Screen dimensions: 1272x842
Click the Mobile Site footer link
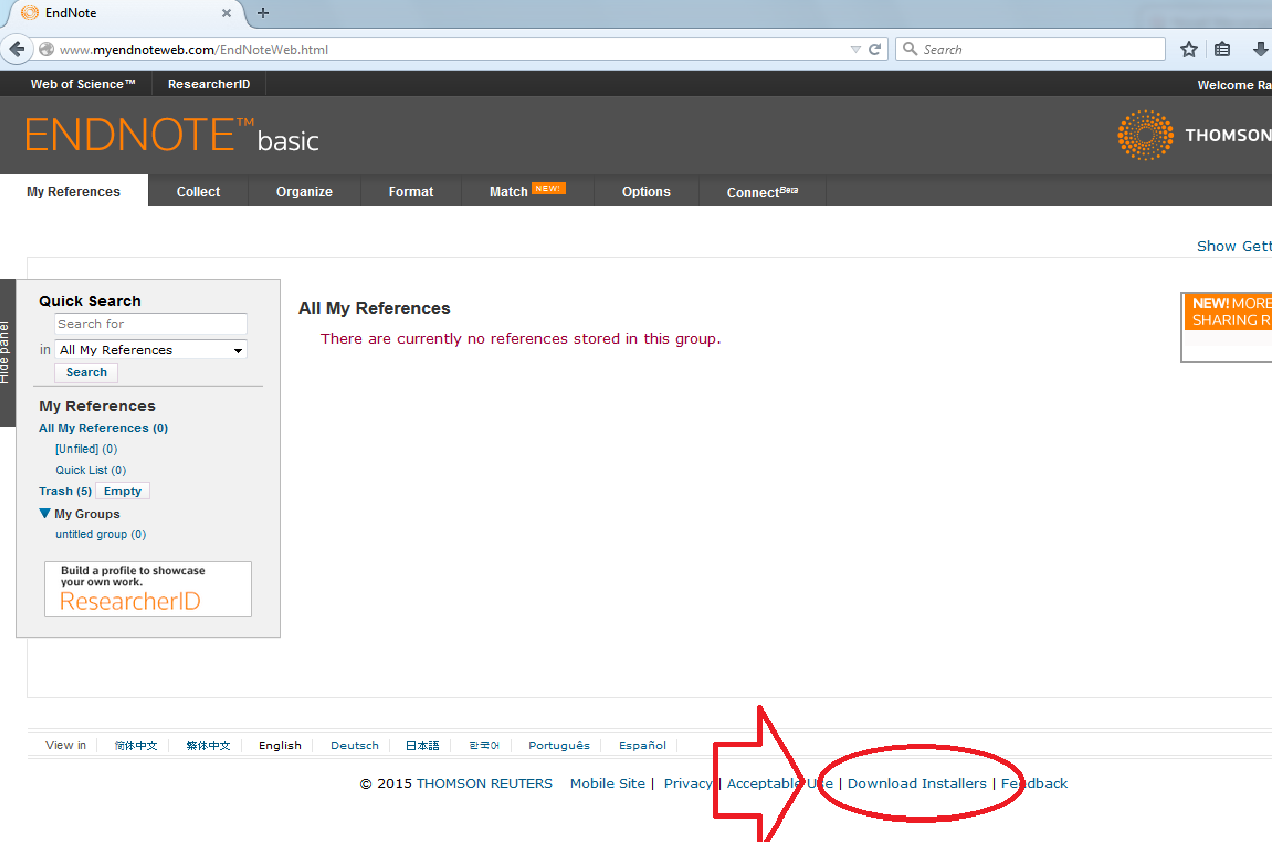607,783
